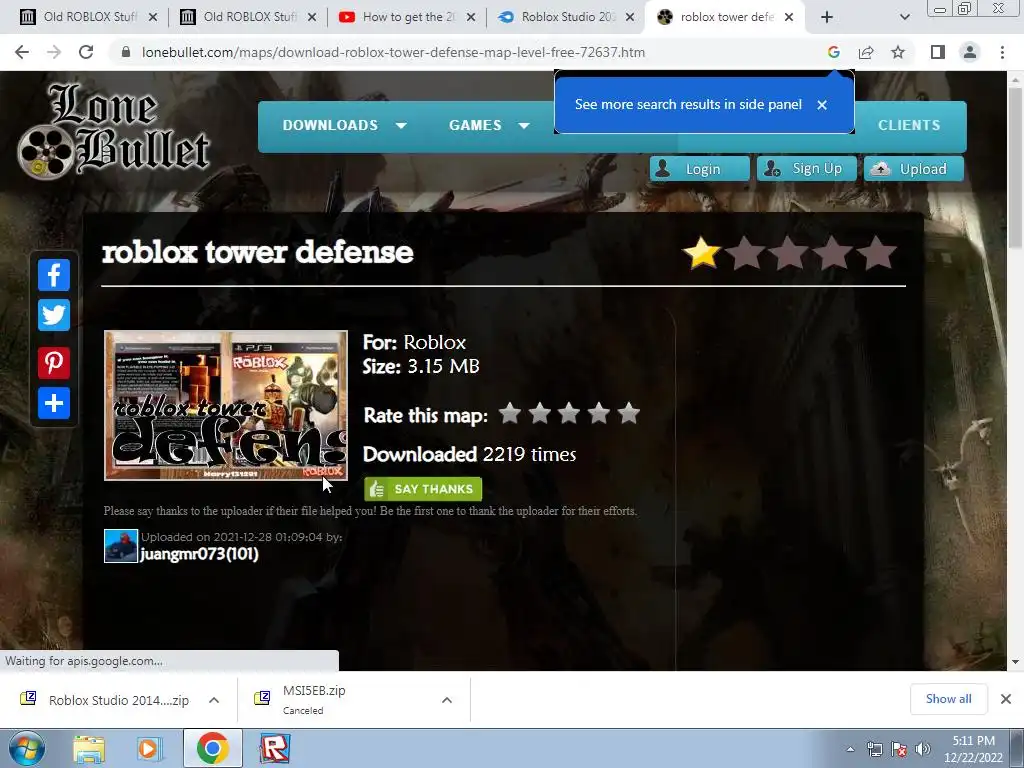
Task: Toggle the Chrome side panel icon
Action: [x=938, y=52]
